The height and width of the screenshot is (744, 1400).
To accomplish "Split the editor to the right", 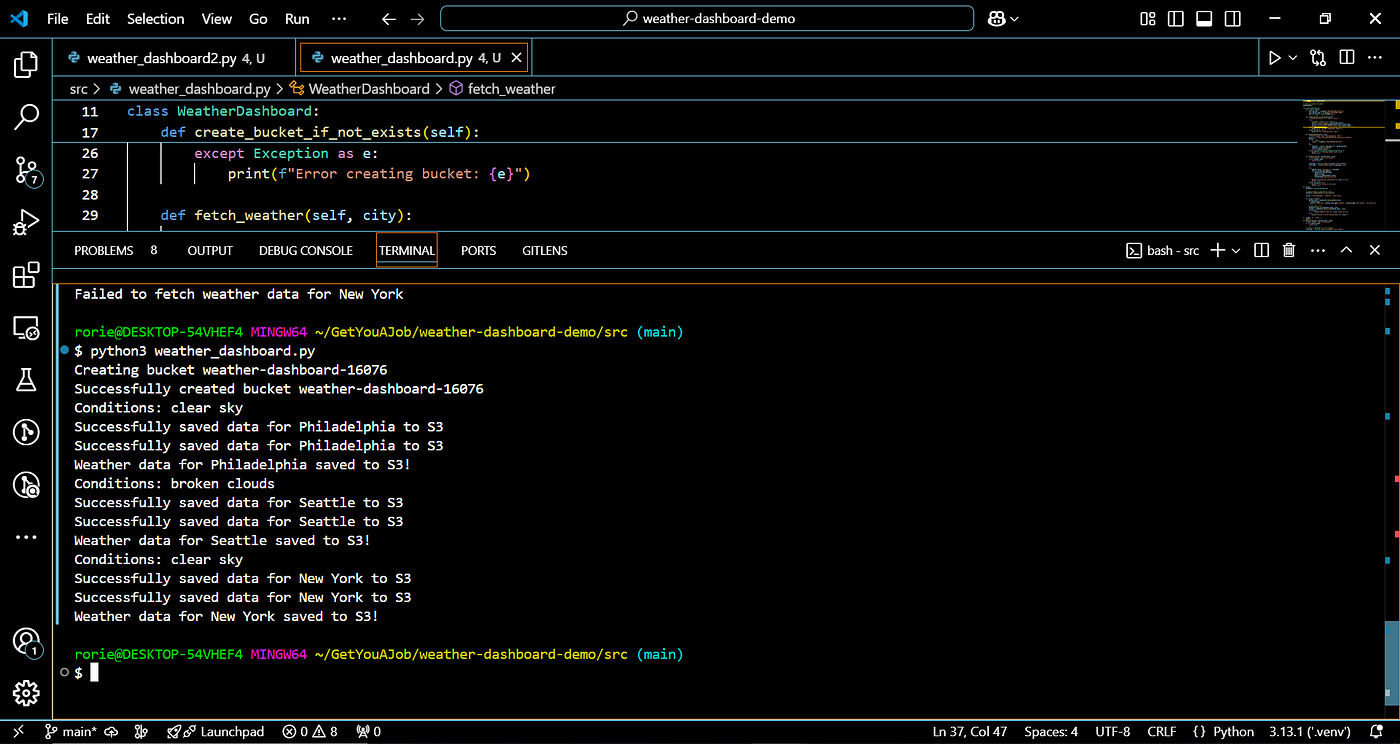I will pyautogui.click(x=1347, y=58).
